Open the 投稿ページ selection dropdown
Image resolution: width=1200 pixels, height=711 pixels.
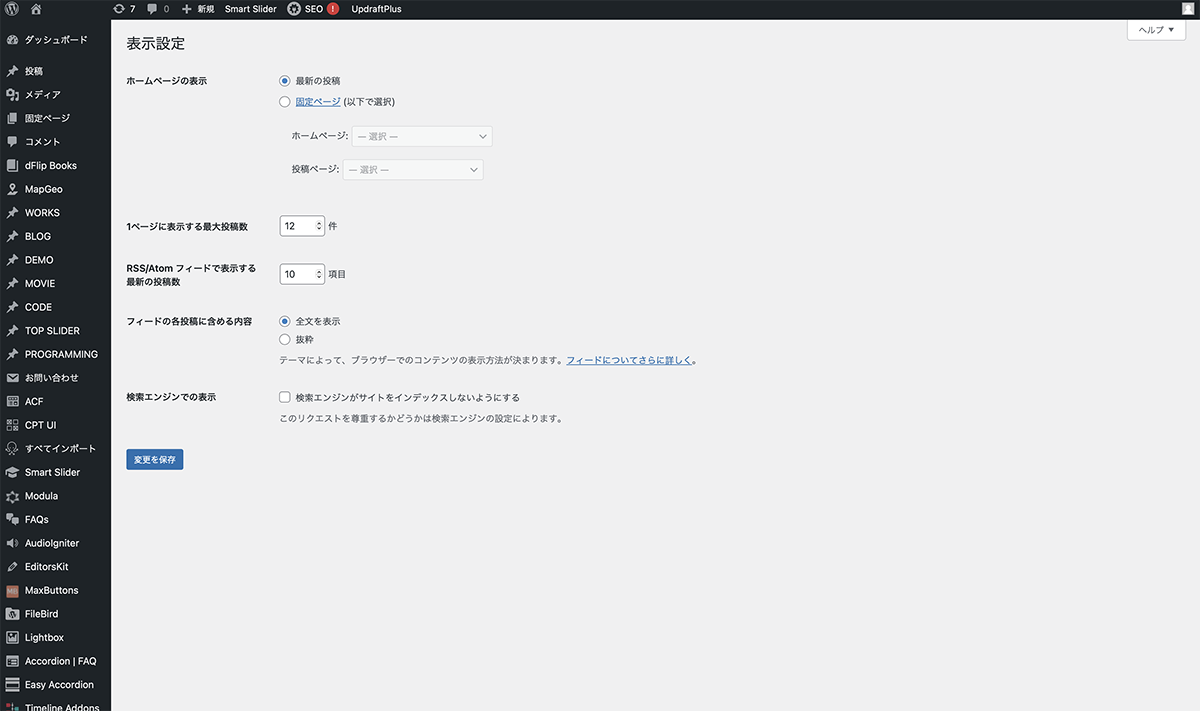(413, 170)
